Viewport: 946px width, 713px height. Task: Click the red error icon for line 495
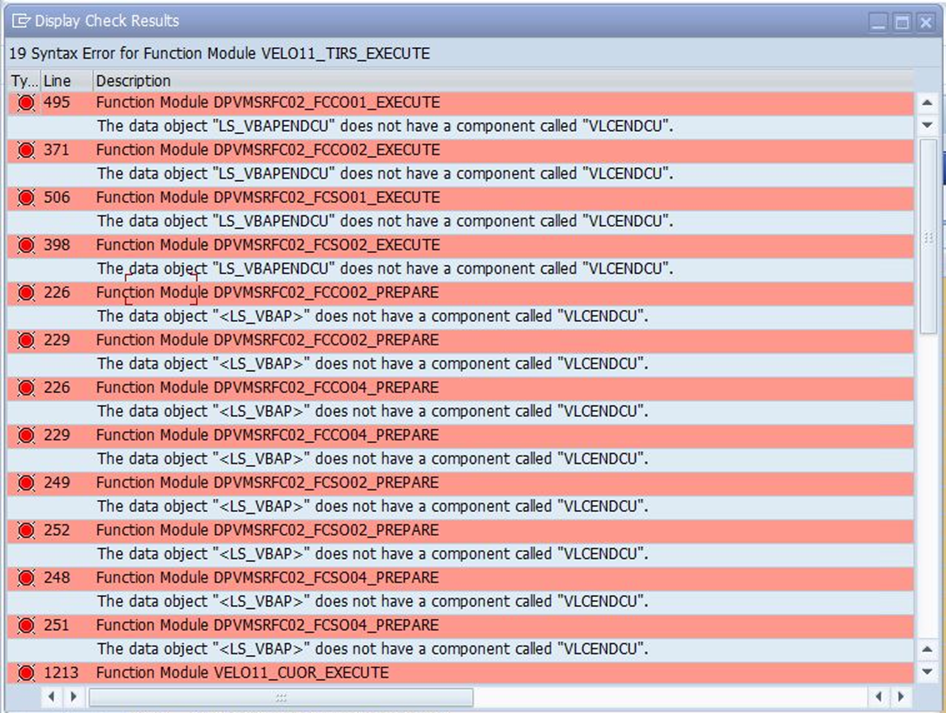(26, 103)
